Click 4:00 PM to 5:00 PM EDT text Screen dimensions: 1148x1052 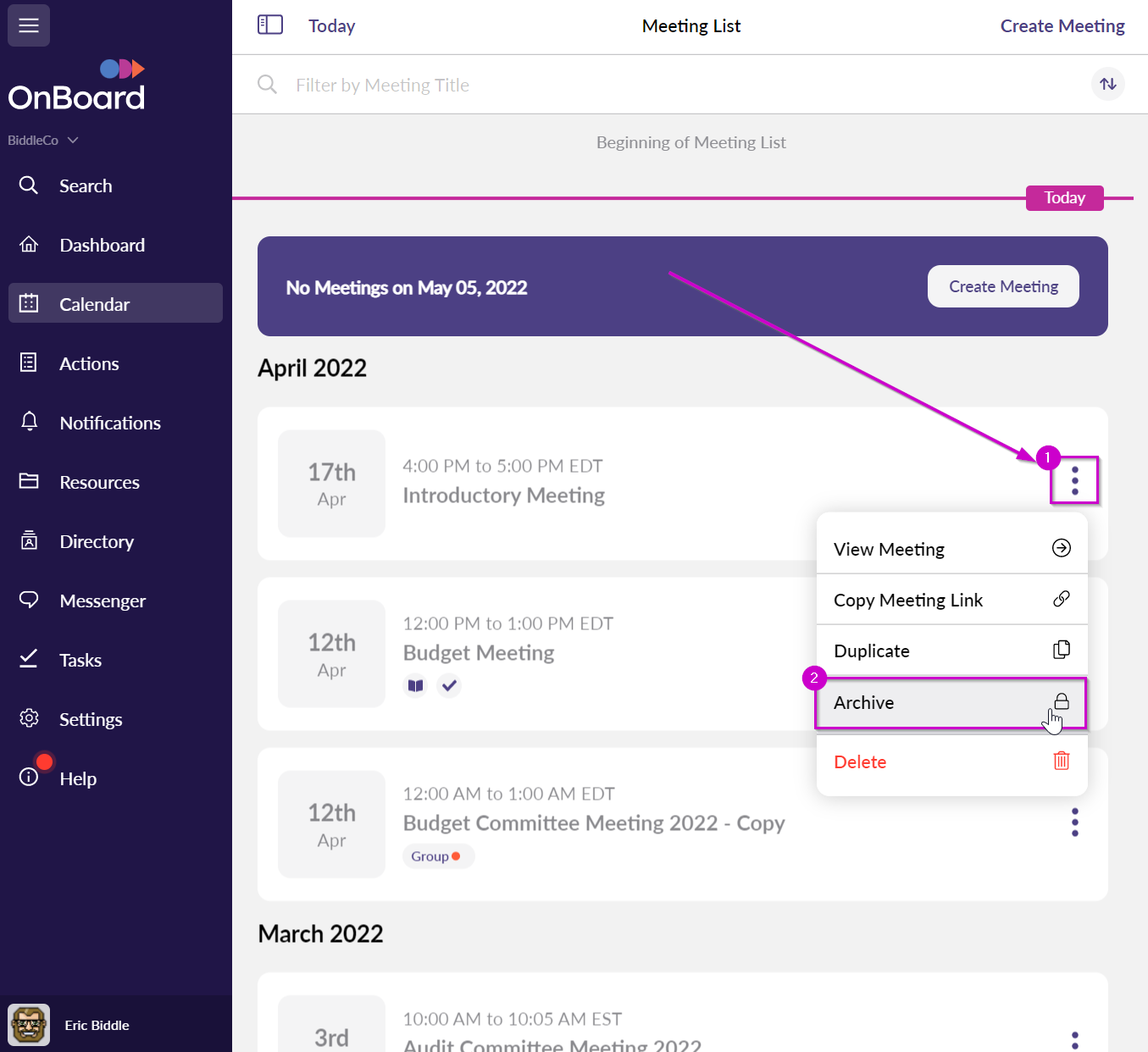click(502, 466)
